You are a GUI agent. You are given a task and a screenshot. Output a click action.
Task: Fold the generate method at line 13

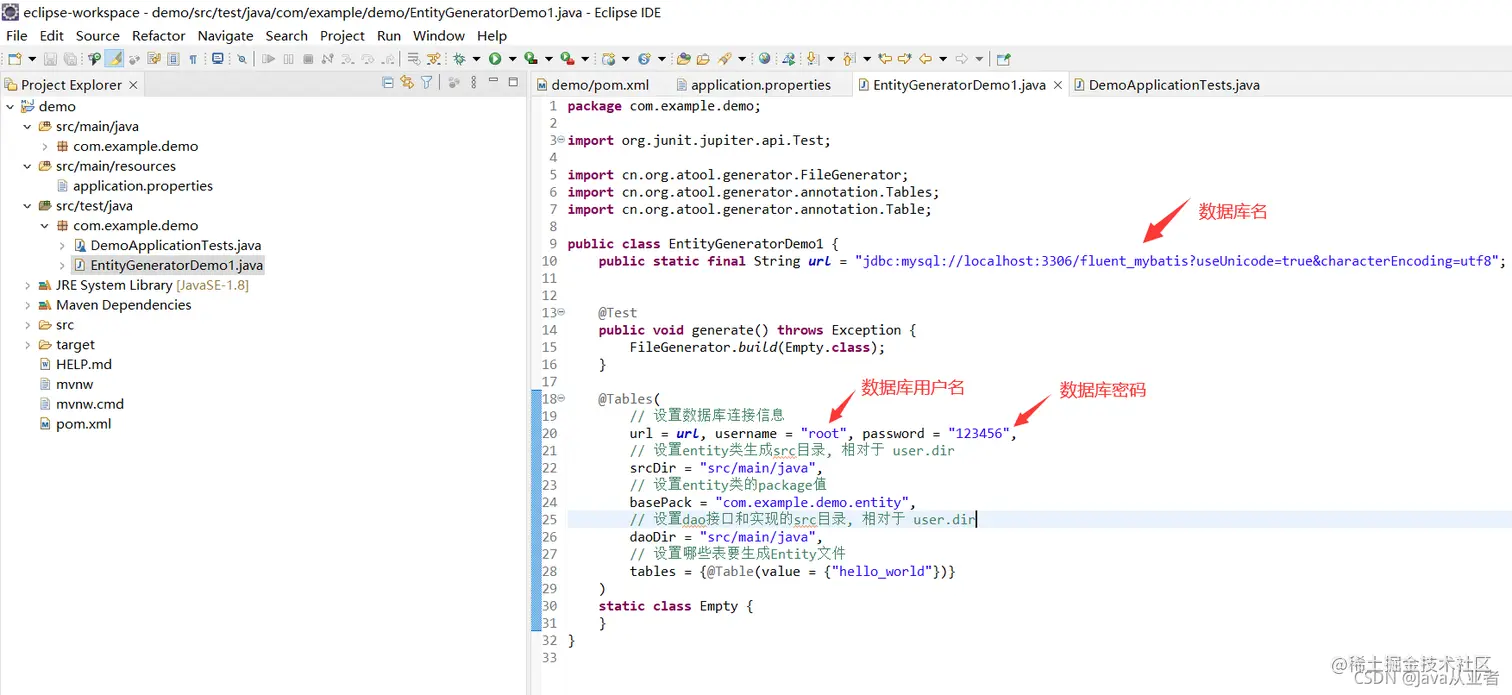(560, 313)
